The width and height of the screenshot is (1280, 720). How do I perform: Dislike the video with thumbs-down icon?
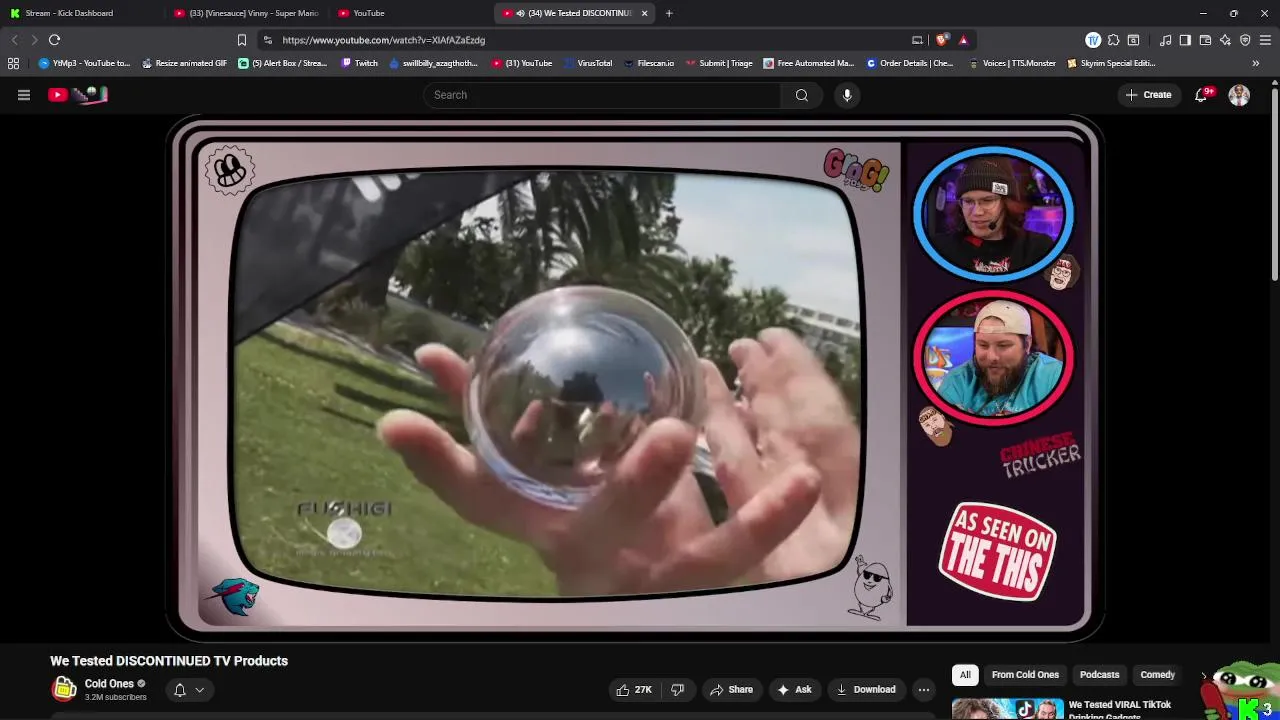677,689
